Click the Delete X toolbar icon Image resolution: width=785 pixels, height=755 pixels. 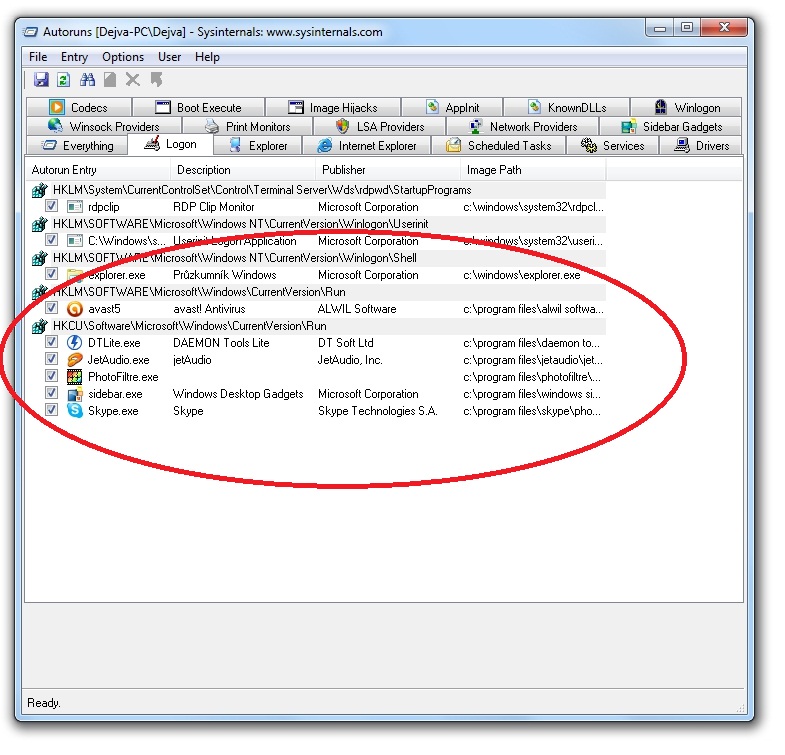[133, 80]
